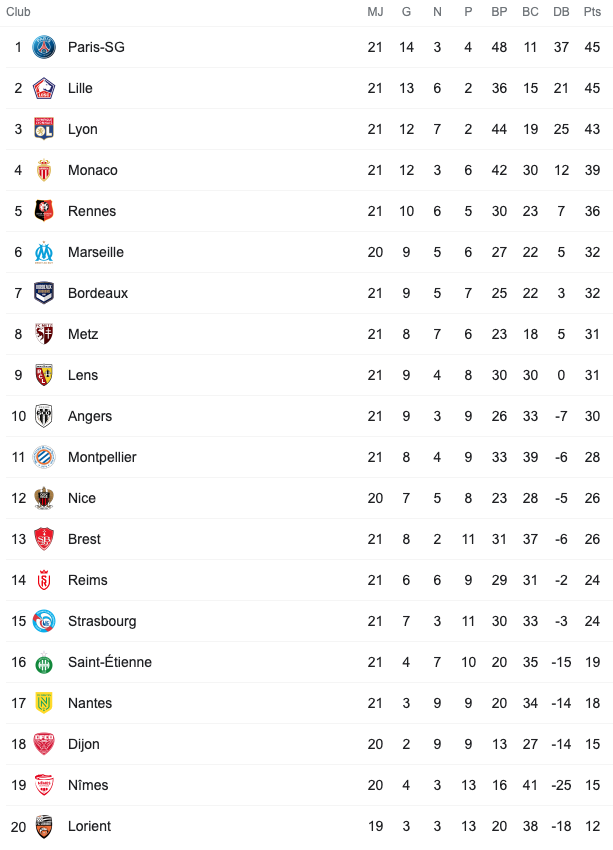
Task: Select the Bordeaux club crest
Action: (x=44, y=293)
